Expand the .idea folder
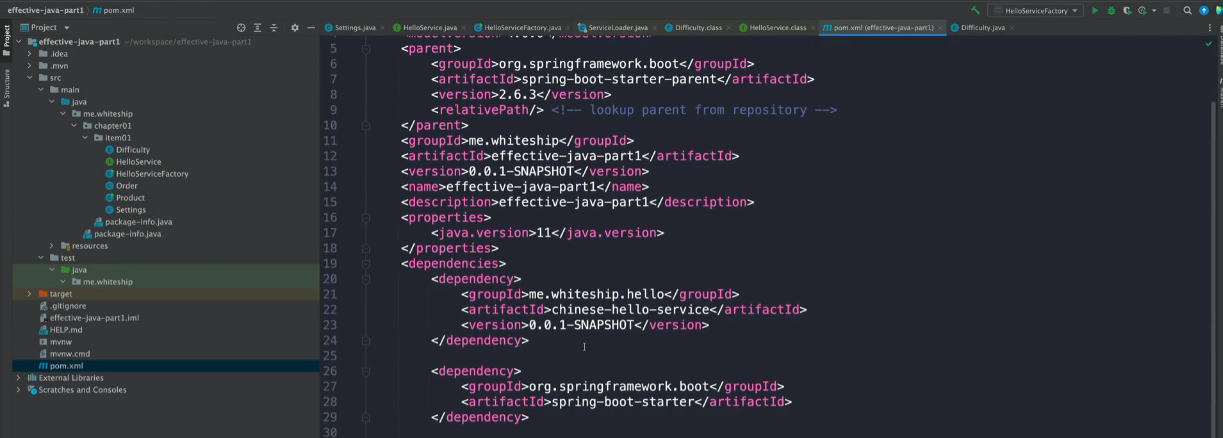Image resolution: width=1223 pixels, height=438 pixels. pyautogui.click(x=30, y=54)
